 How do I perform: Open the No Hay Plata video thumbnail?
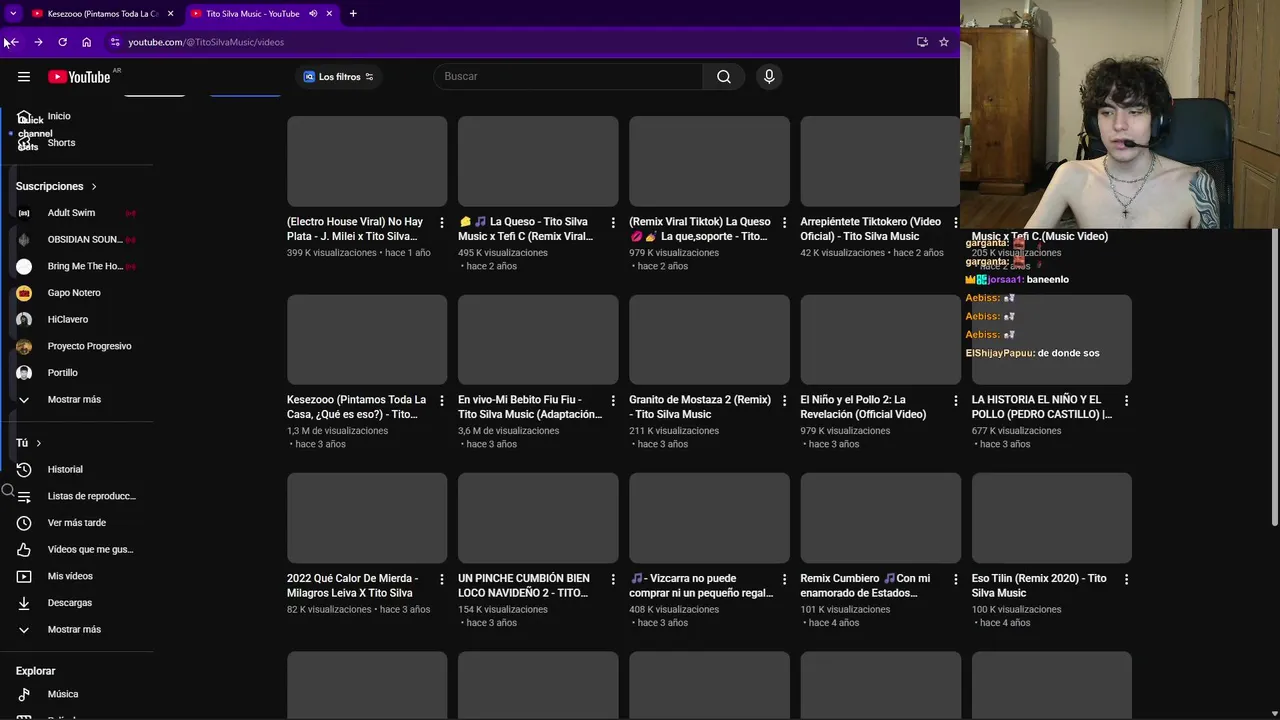pyautogui.click(x=367, y=161)
